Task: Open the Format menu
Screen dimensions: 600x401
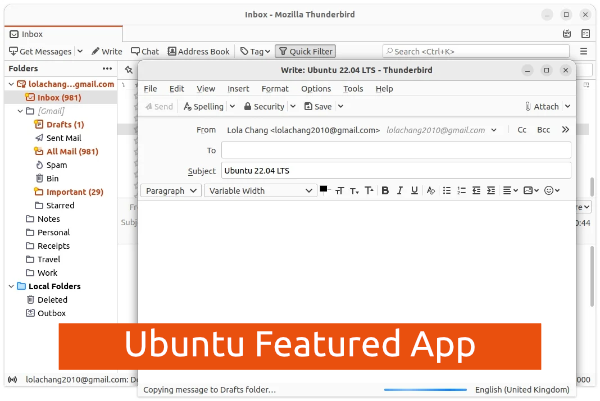Action: point(275,89)
